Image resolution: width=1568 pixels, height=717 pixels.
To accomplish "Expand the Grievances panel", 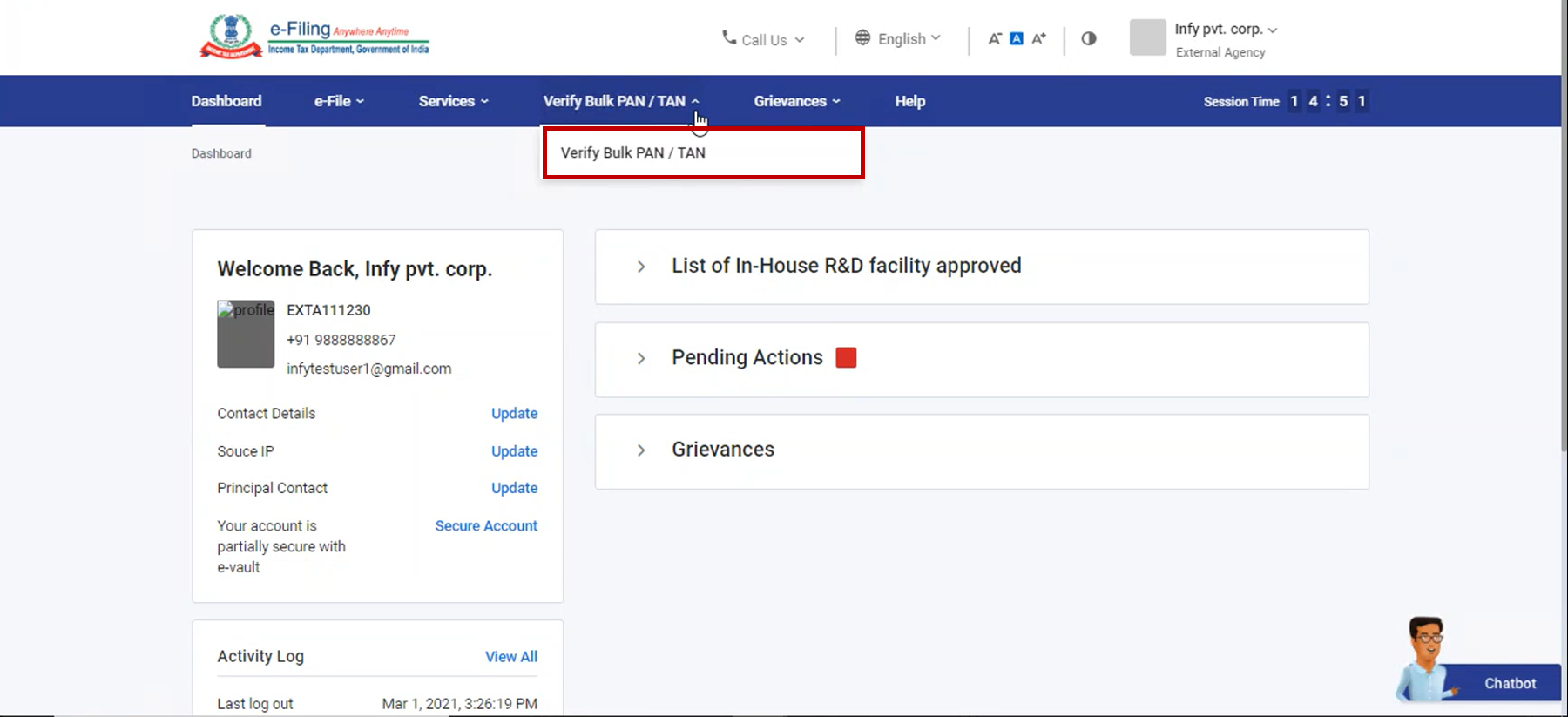I will pos(641,450).
